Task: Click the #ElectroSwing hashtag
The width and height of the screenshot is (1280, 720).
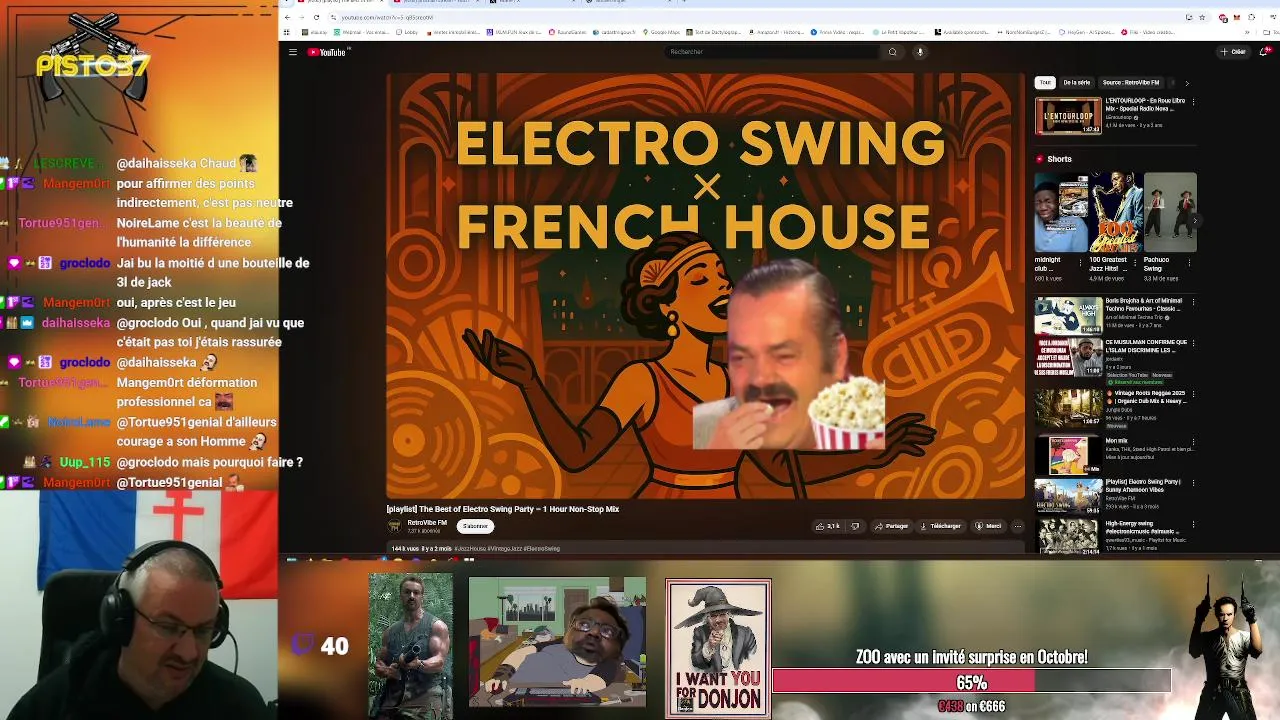Action: pyautogui.click(x=542, y=548)
